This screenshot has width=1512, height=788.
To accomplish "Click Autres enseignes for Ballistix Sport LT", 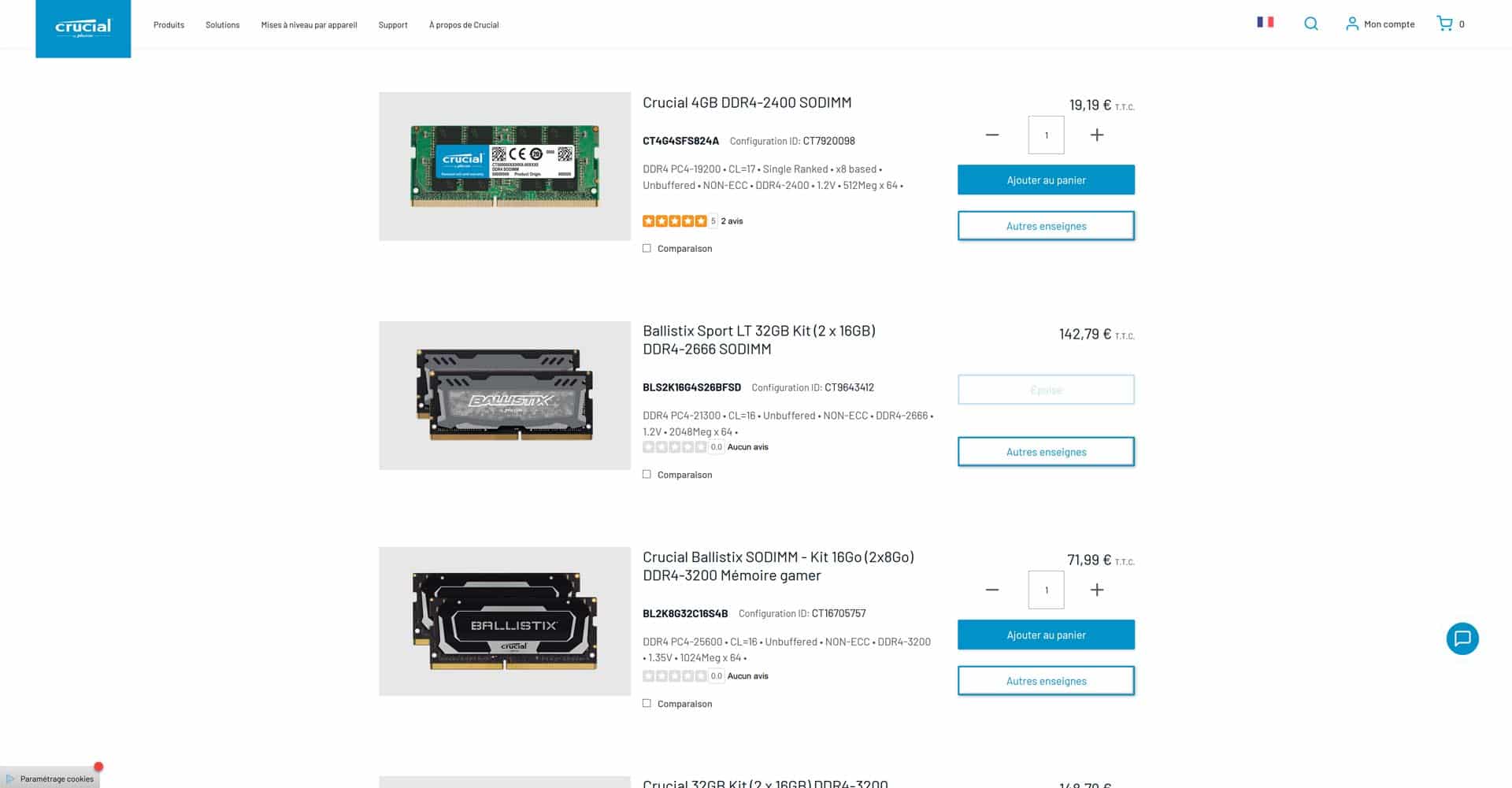I will pyautogui.click(x=1046, y=452).
